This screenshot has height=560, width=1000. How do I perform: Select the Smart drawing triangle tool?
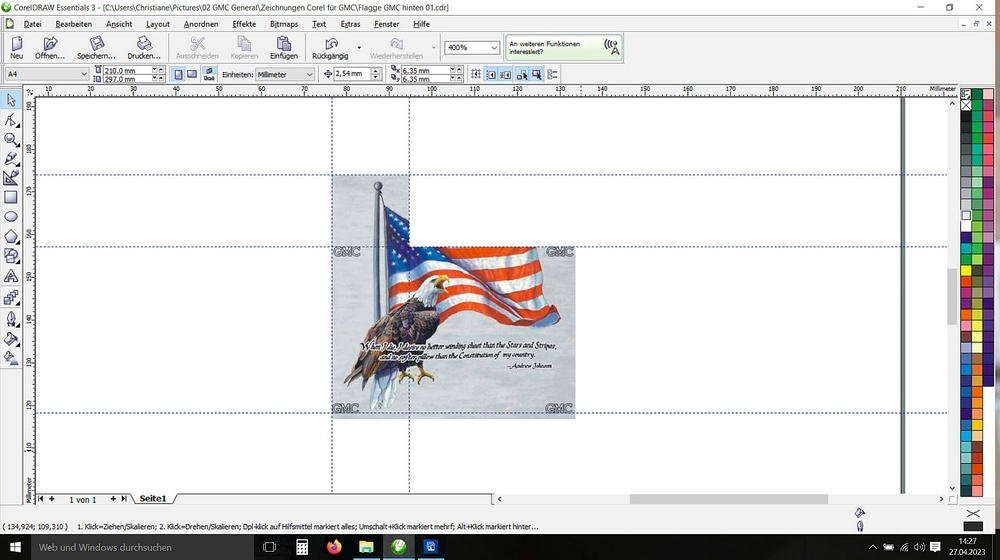(11, 178)
